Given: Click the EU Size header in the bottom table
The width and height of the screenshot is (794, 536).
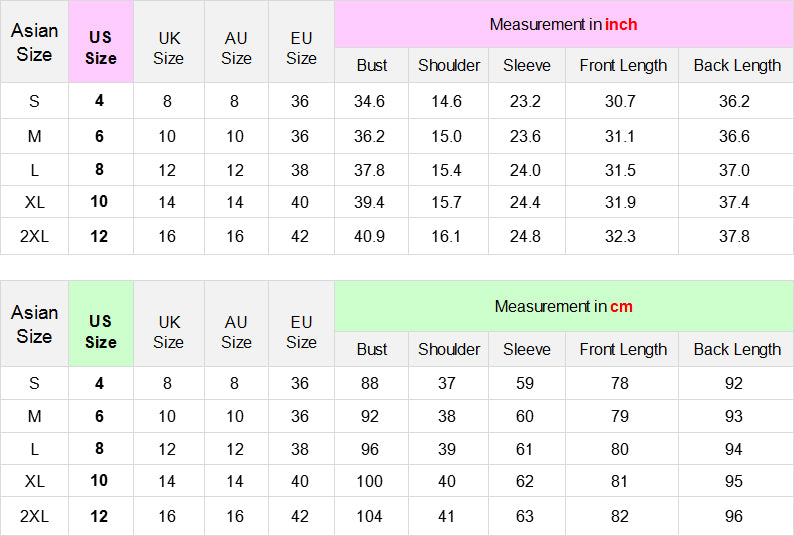Looking at the screenshot, I should [x=301, y=332].
